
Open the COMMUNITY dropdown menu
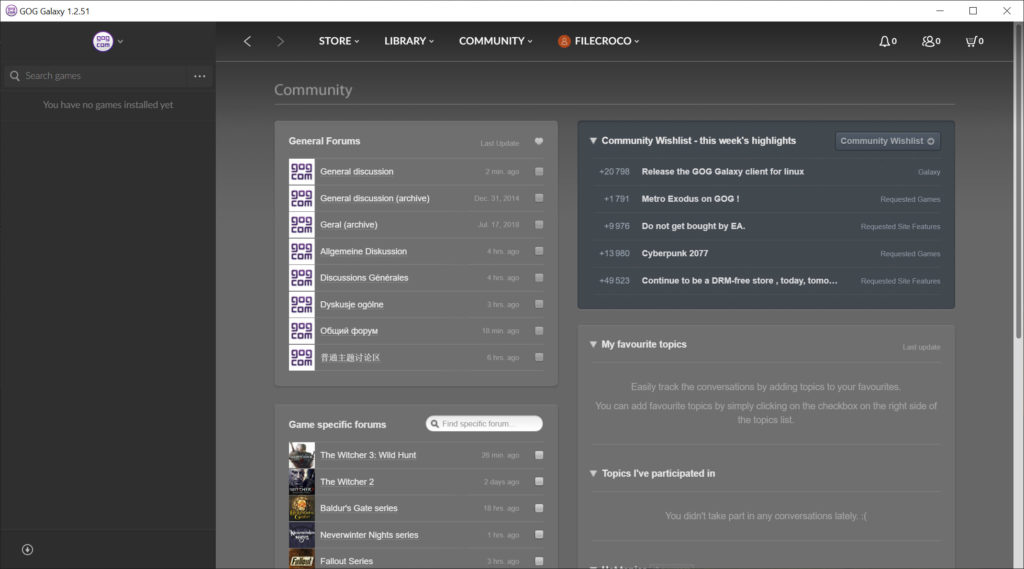point(496,41)
